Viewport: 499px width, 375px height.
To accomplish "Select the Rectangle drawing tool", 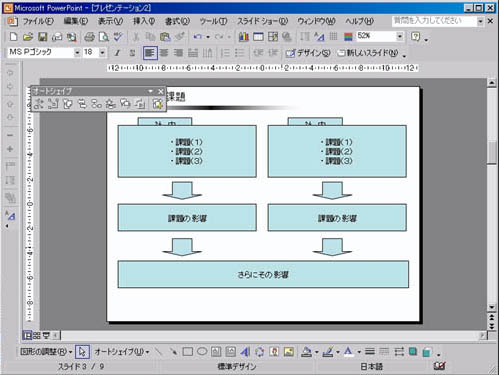I will tap(188, 351).
